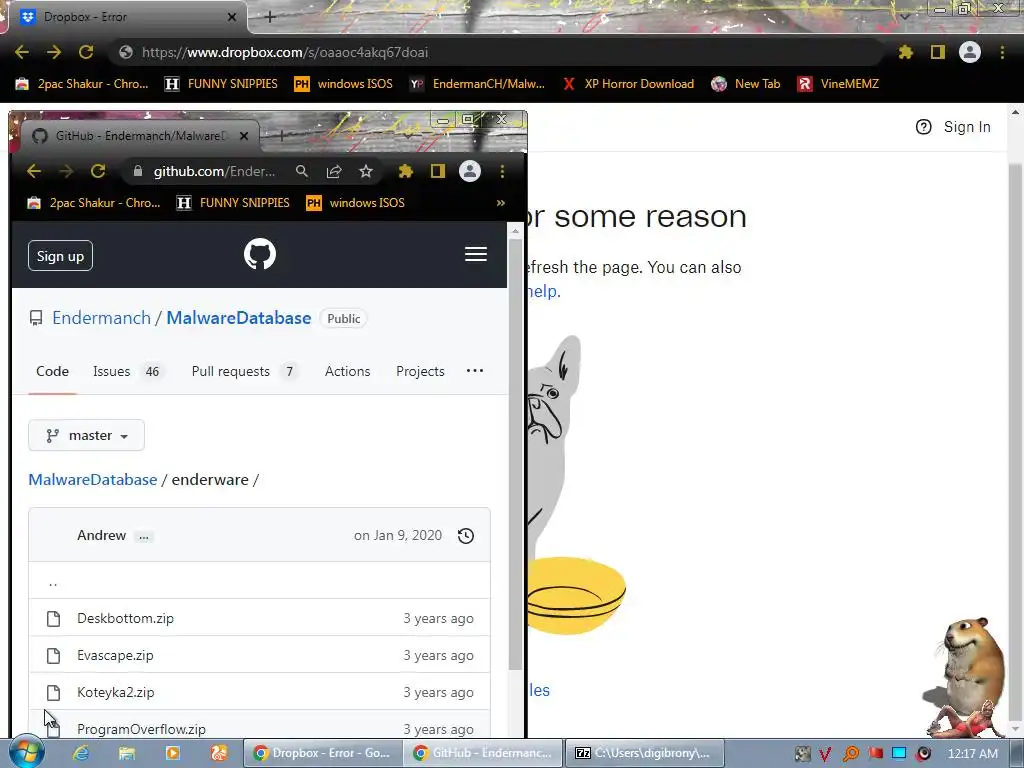The height and width of the screenshot is (768, 1024).
Task: Expand Andrew commit message ellipsis
Action: 144,536
